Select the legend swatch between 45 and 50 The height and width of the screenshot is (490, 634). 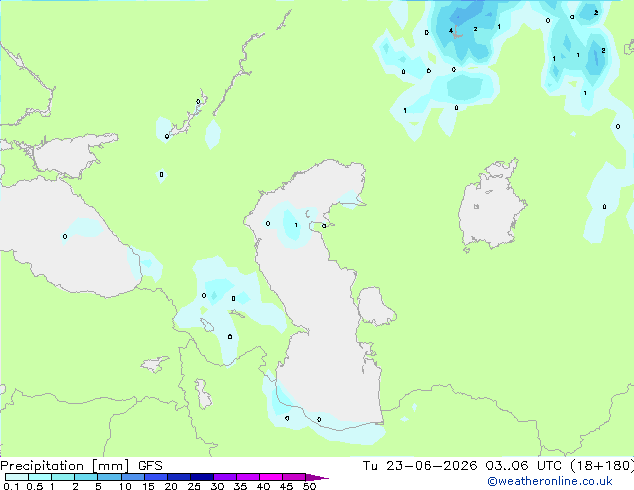coord(294,477)
